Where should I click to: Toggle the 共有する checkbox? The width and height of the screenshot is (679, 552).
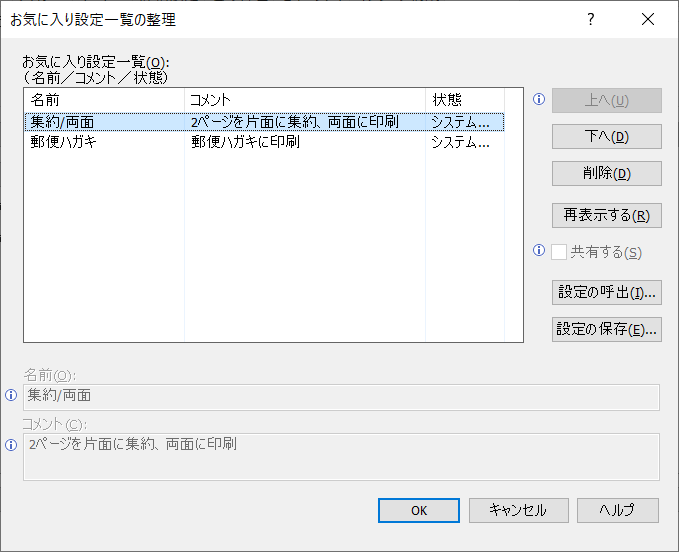point(559,252)
